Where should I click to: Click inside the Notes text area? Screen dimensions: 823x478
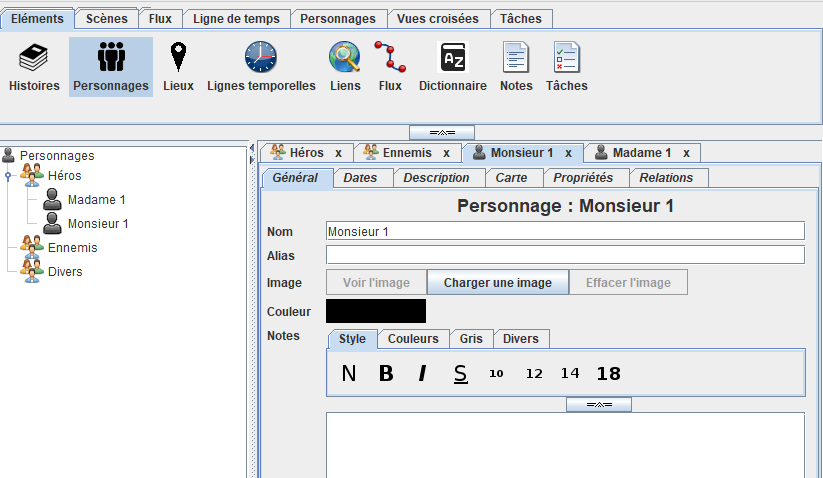tap(565, 445)
